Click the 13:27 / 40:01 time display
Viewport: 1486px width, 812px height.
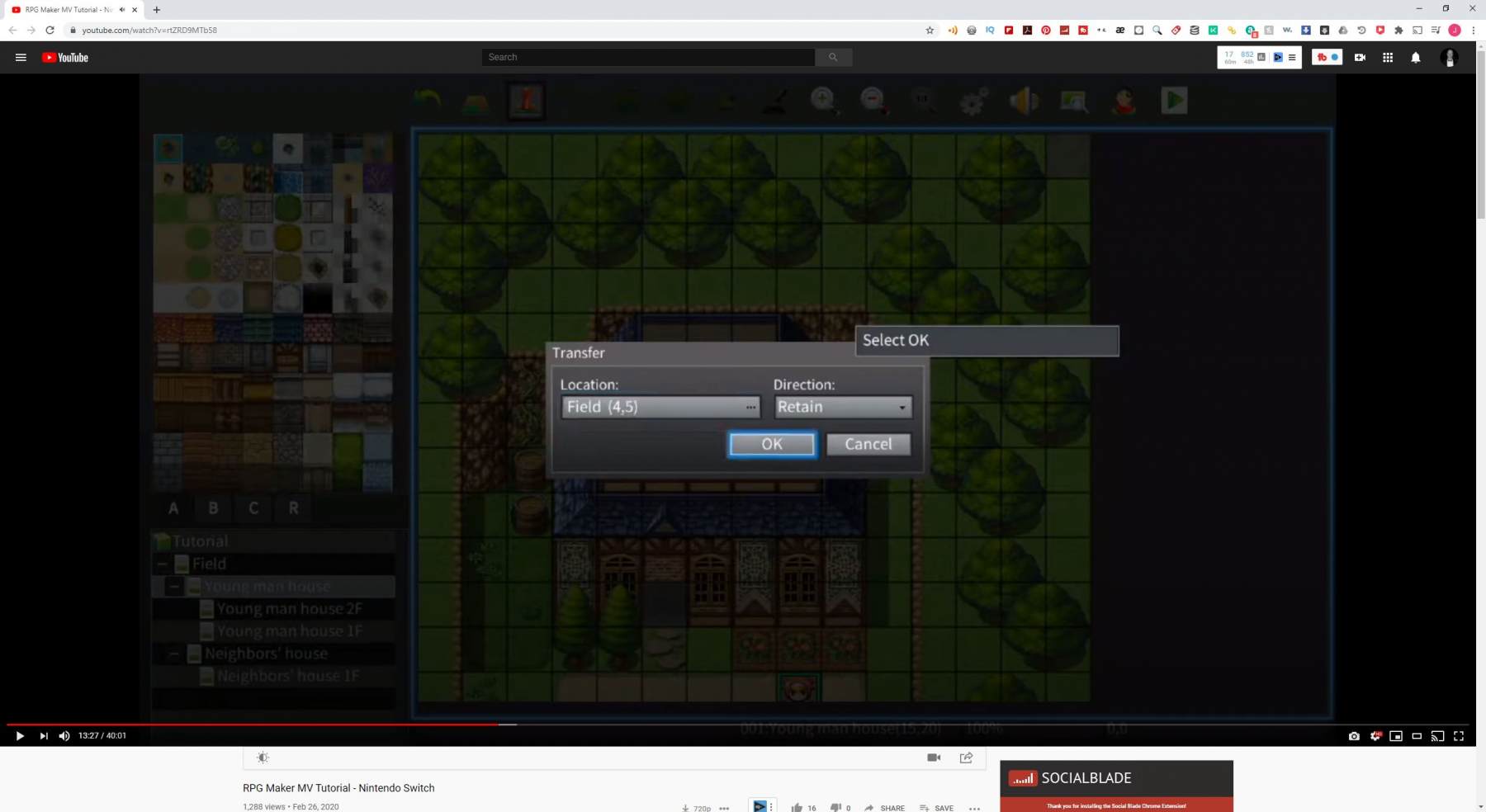(102, 736)
